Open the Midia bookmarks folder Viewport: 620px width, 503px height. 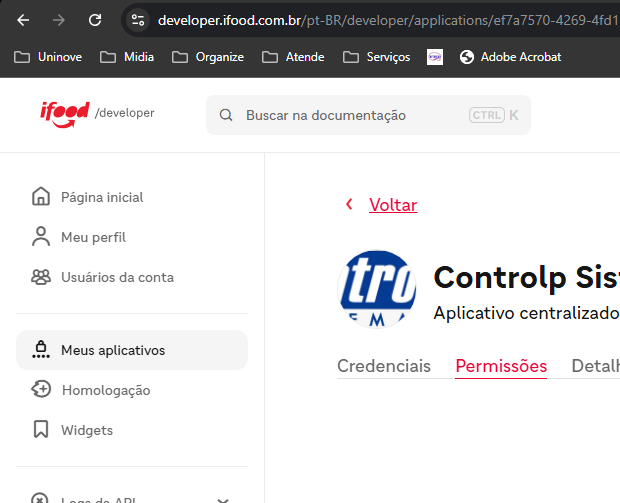click(x=127, y=57)
